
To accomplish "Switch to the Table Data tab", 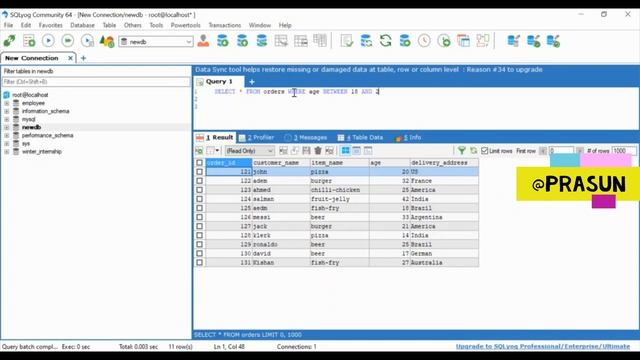I will [360, 138].
